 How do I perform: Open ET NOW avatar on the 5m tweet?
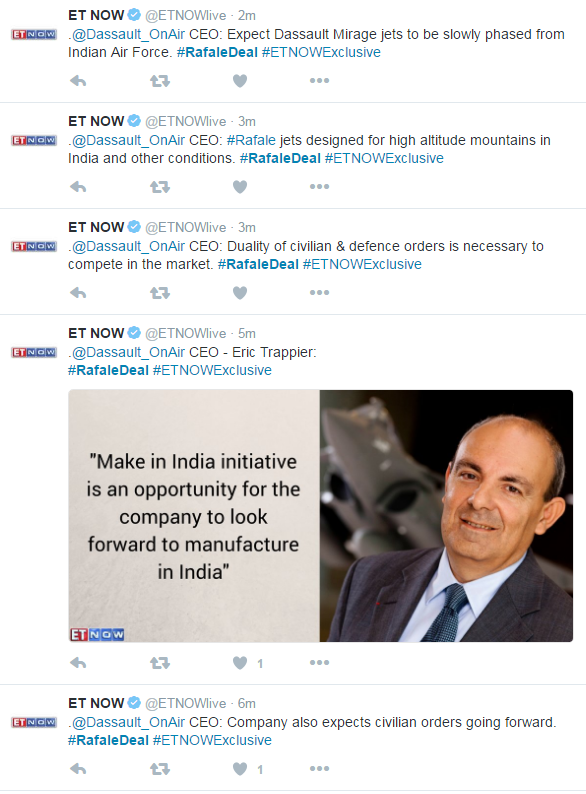[34, 352]
